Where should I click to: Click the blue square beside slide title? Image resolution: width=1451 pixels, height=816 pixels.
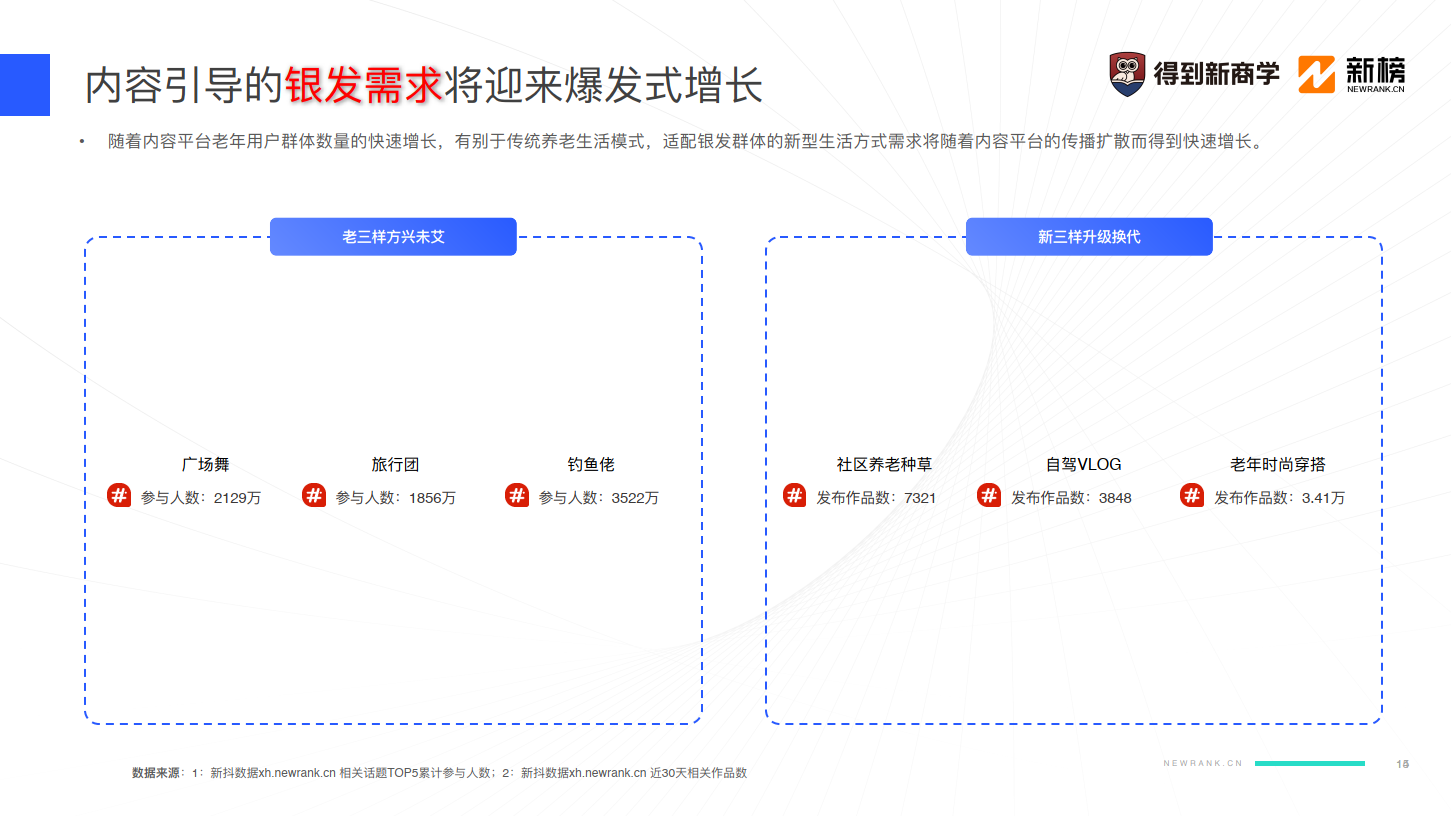(x=25, y=84)
